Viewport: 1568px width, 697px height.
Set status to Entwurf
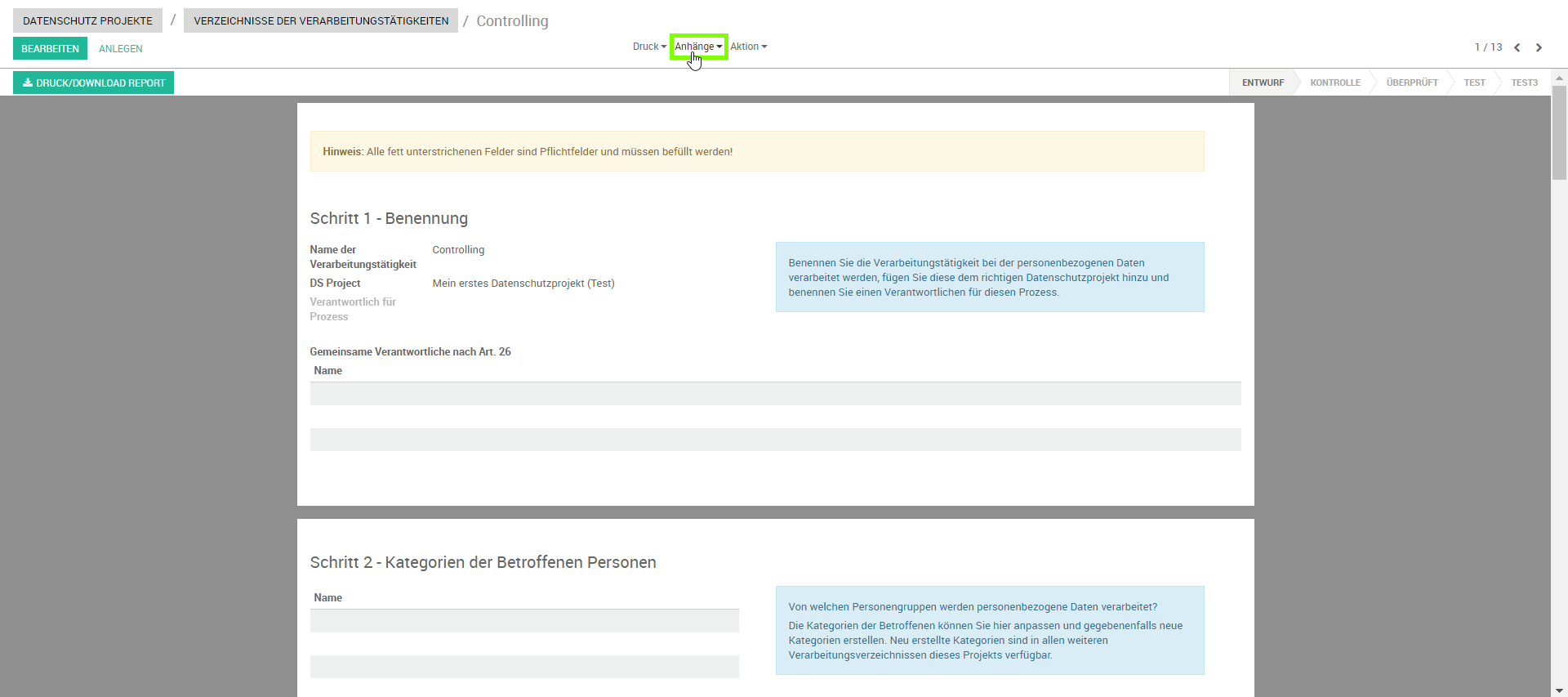(x=1263, y=83)
